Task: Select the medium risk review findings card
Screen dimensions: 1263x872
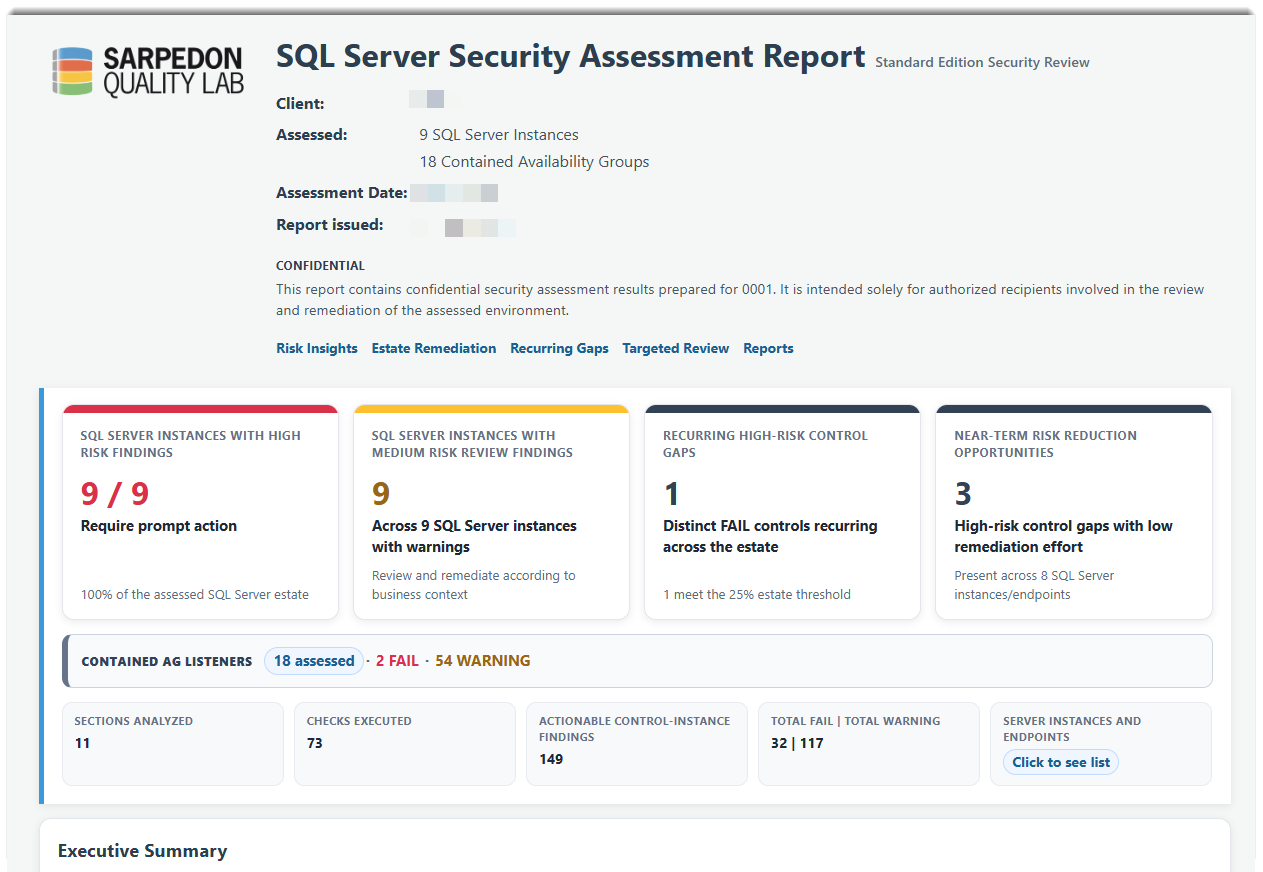Action: click(x=491, y=512)
